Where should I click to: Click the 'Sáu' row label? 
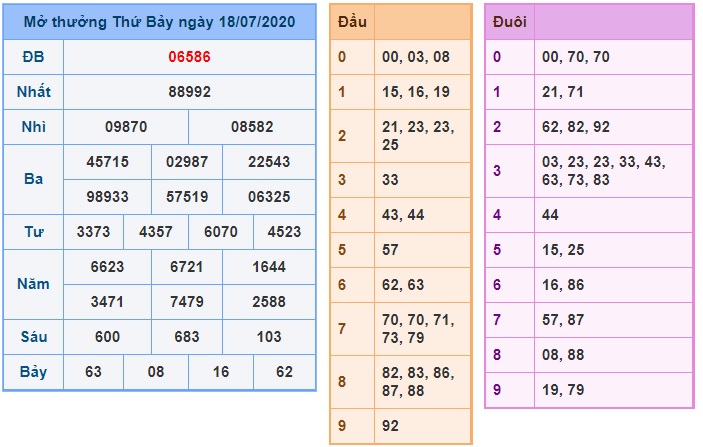(33, 337)
